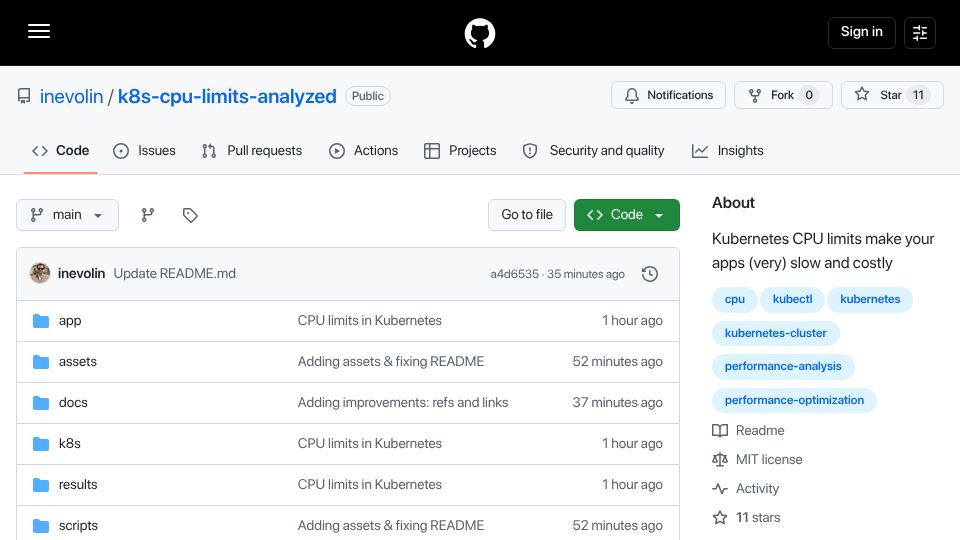Open the appearance settings sliders icon
The width and height of the screenshot is (960, 540).
(x=920, y=32)
